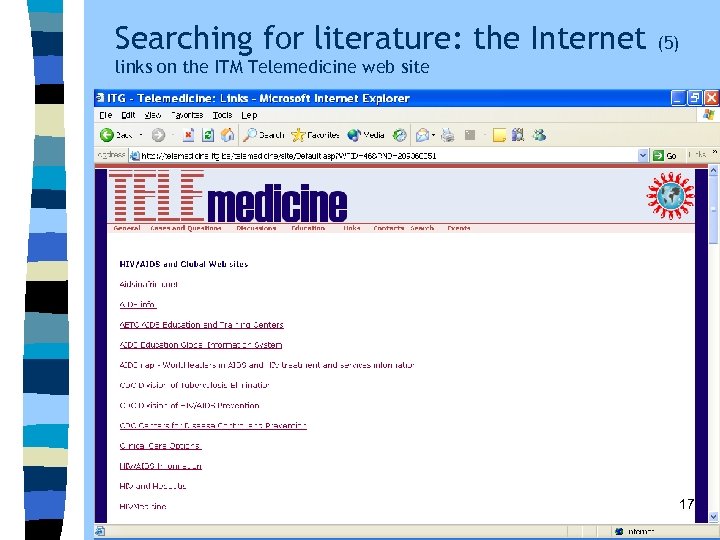Click the vertical scrollbar thumb
The height and width of the screenshot is (540, 720).
click(x=713, y=210)
